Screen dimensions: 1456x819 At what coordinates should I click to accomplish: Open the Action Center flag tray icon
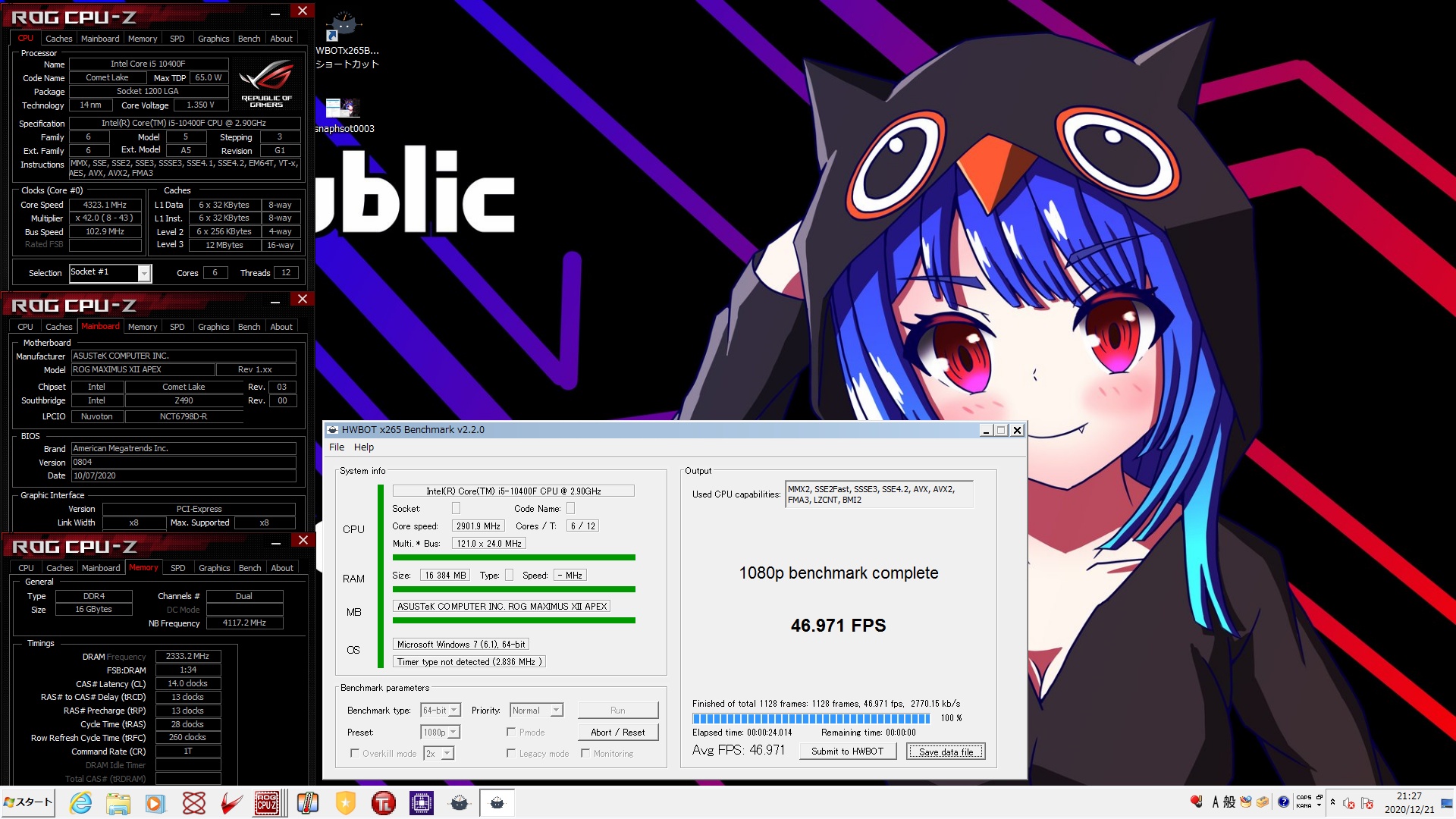point(1367,803)
